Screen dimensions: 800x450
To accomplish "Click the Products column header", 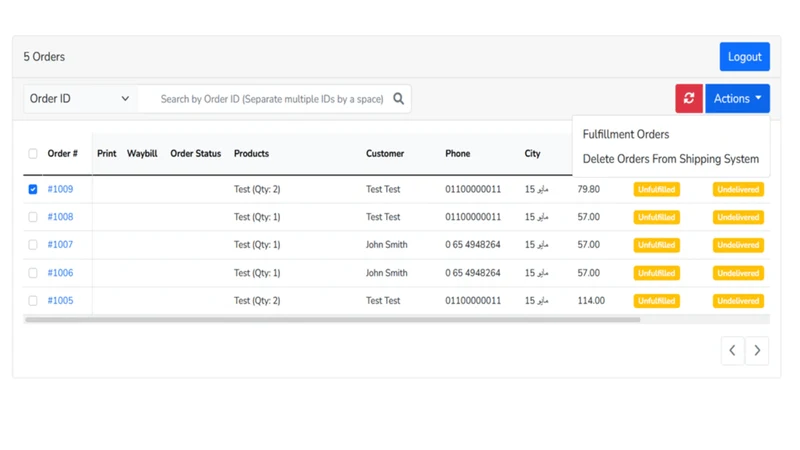I will pyautogui.click(x=251, y=154).
